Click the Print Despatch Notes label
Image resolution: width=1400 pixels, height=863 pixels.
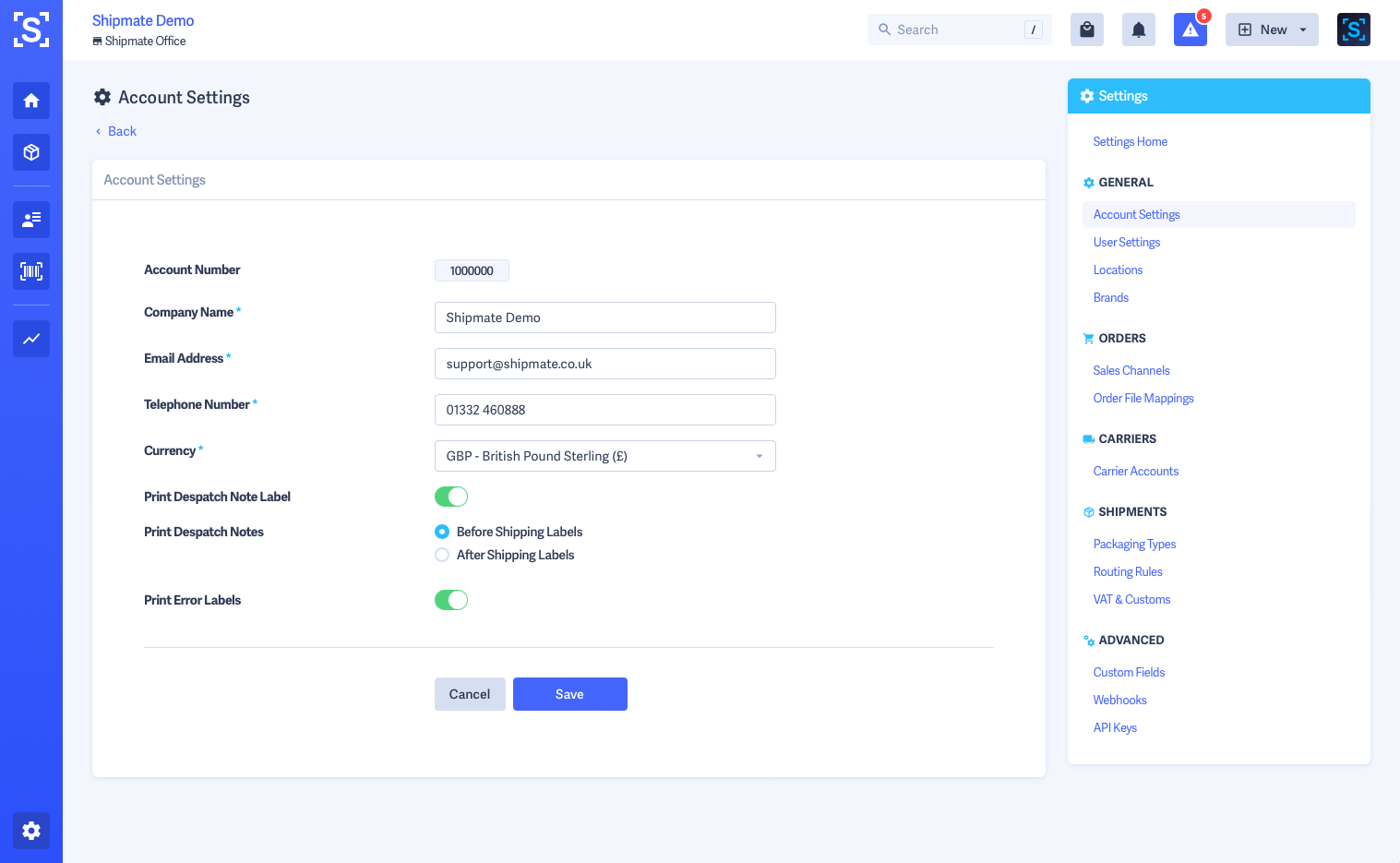tap(204, 532)
